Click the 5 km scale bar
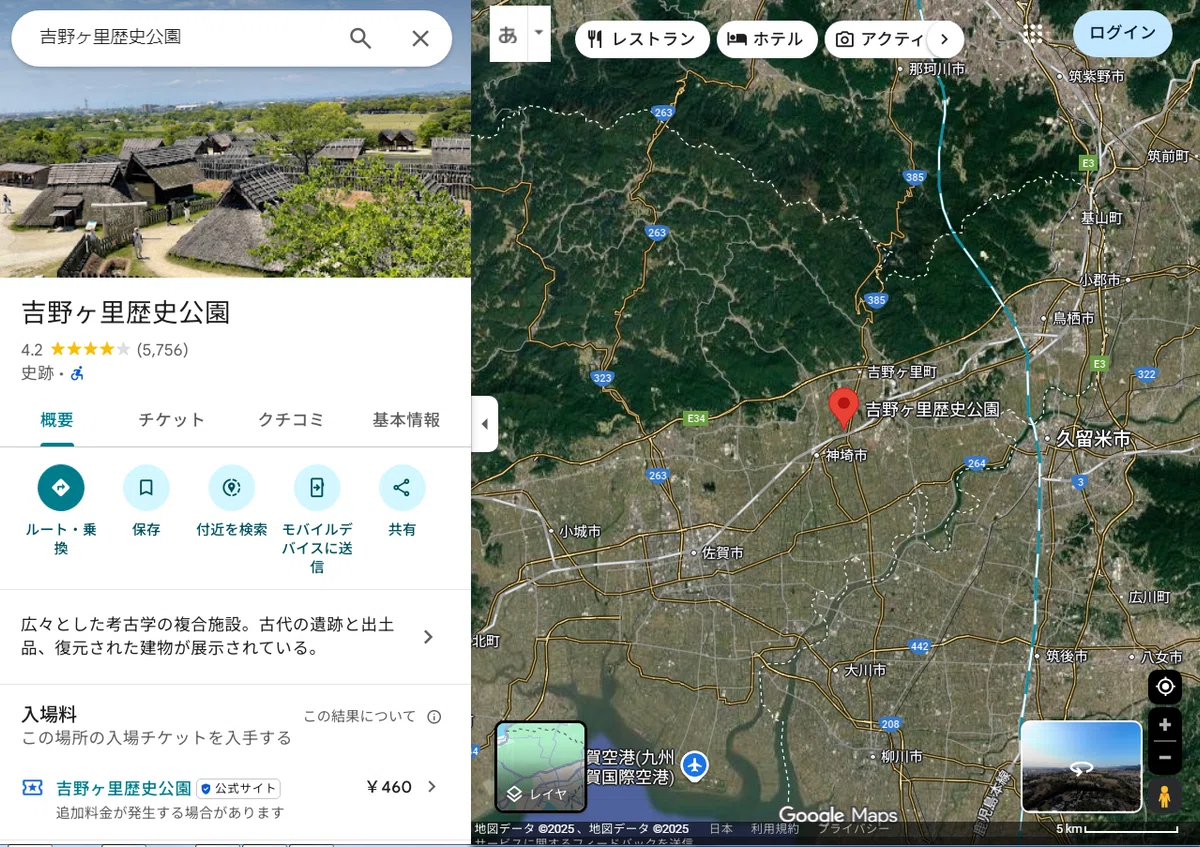The height and width of the screenshot is (847, 1200). coord(1118,829)
